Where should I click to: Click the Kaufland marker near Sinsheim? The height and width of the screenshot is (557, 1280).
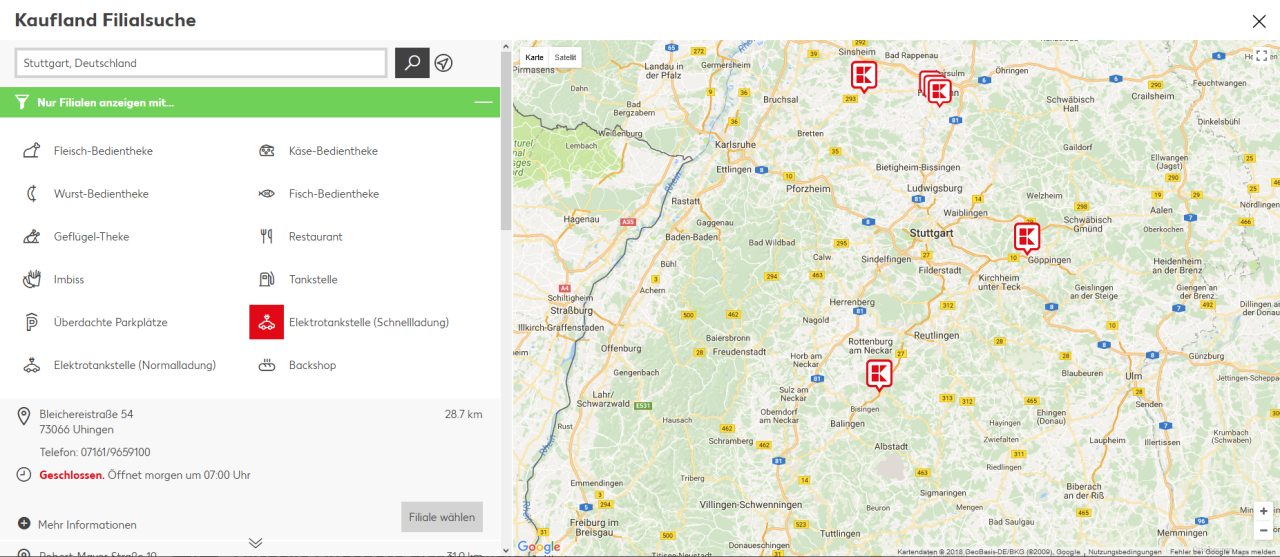864,75
